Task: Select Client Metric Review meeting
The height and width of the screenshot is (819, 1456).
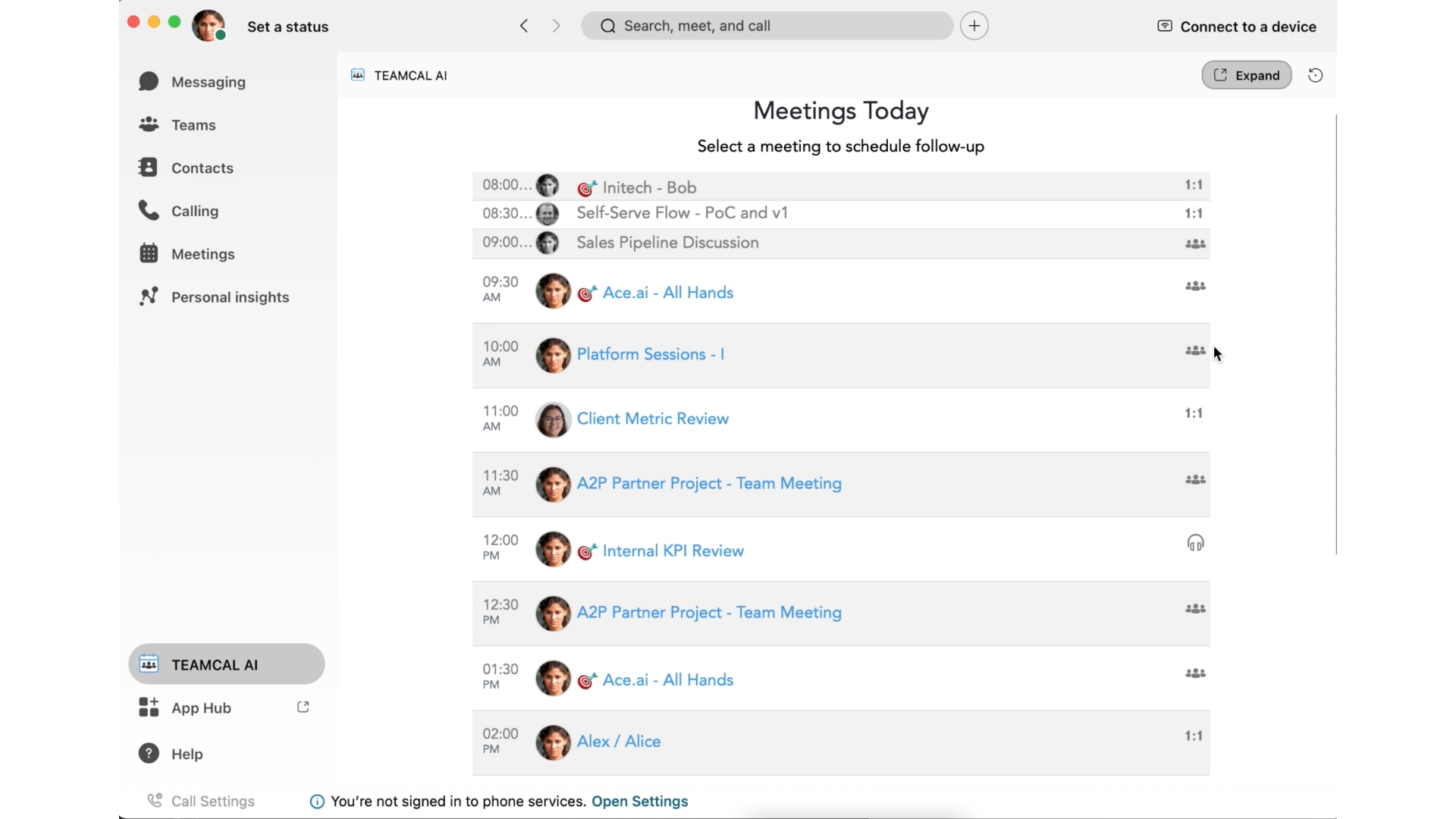Action: [841, 420]
